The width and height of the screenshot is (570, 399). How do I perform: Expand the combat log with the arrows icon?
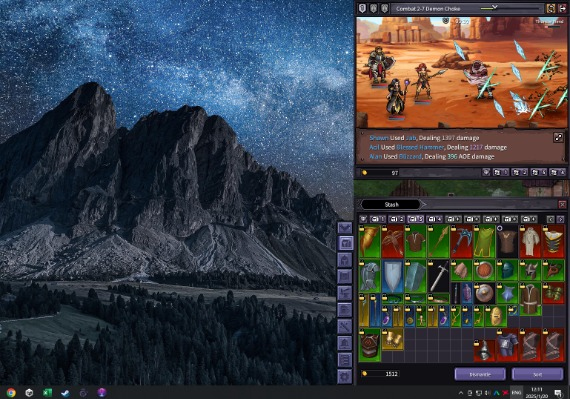tap(558, 137)
